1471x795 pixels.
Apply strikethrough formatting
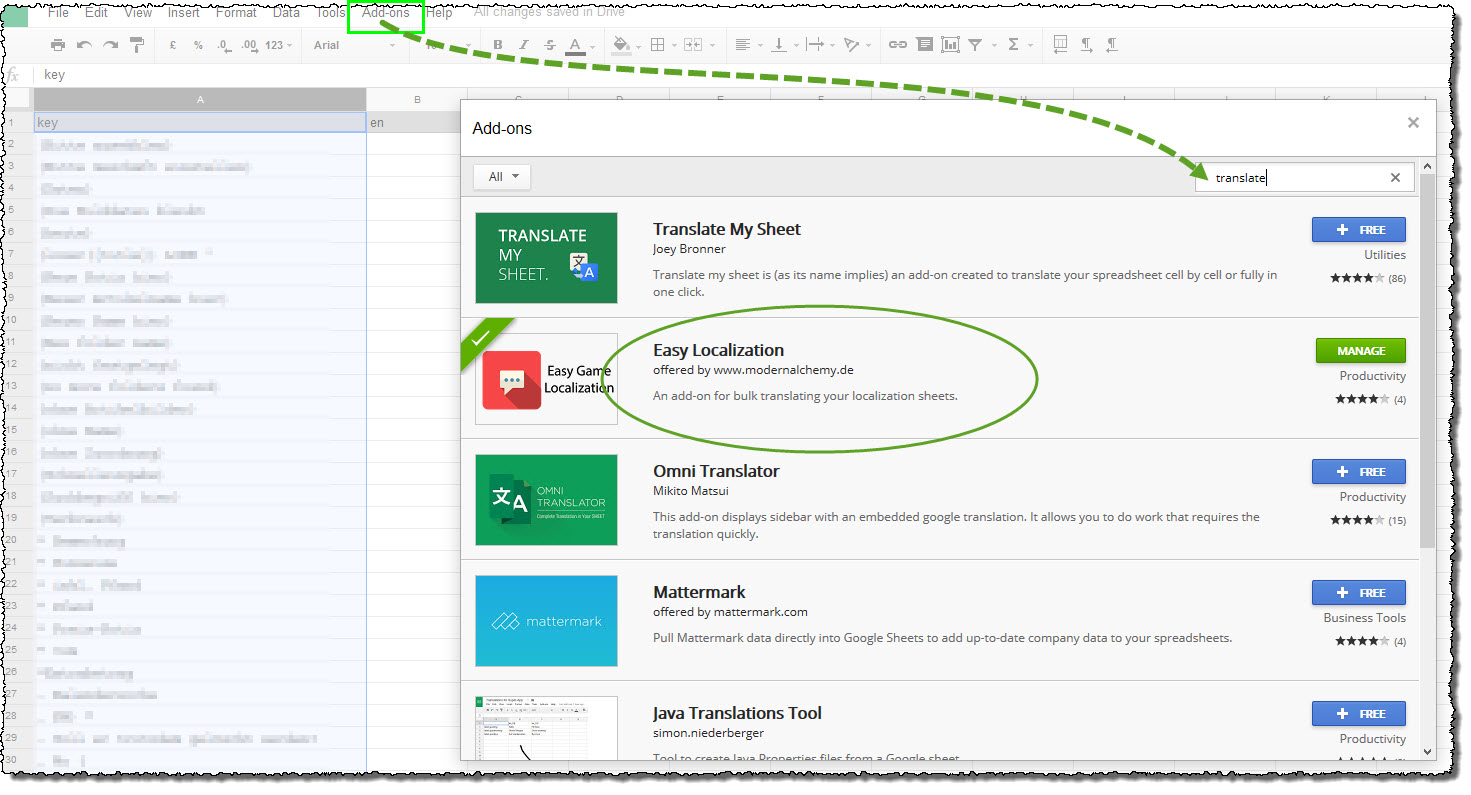(549, 45)
